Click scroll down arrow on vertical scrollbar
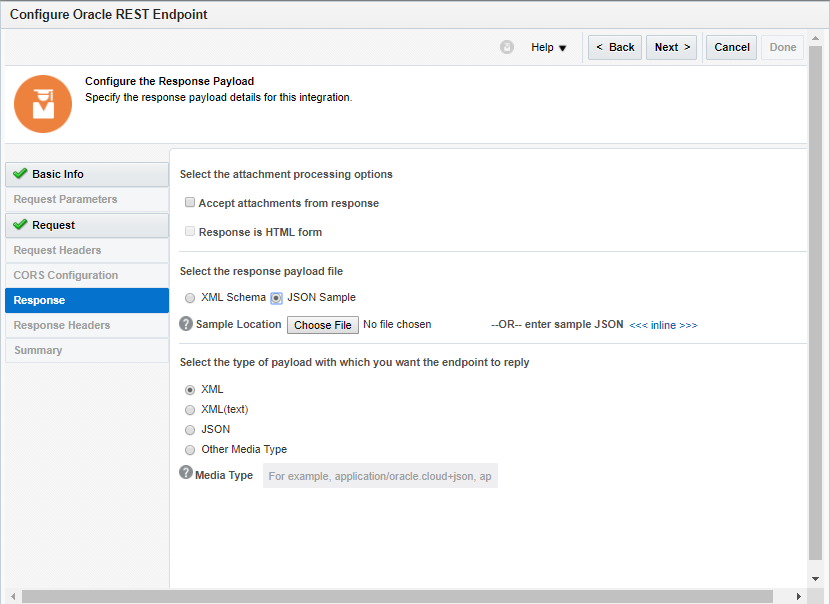The width and height of the screenshot is (830, 604). (x=816, y=578)
